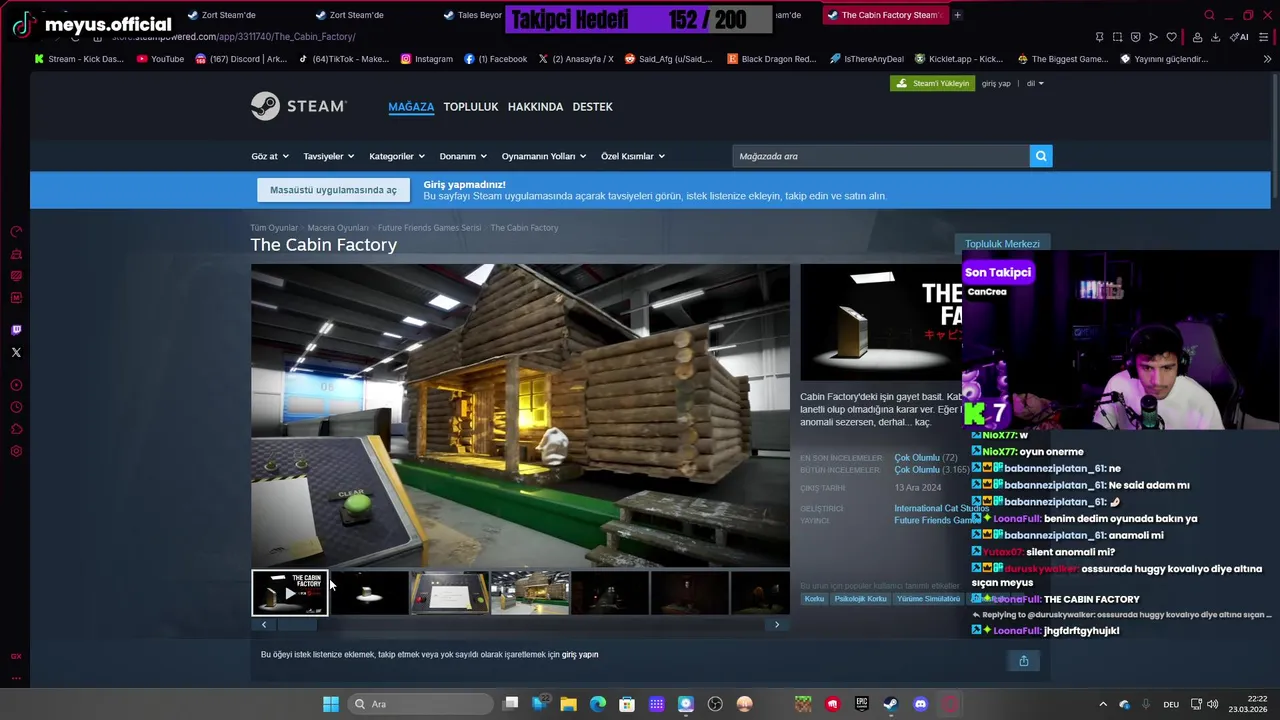
Task: Click the Windows Start button
Action: (331, 704)
